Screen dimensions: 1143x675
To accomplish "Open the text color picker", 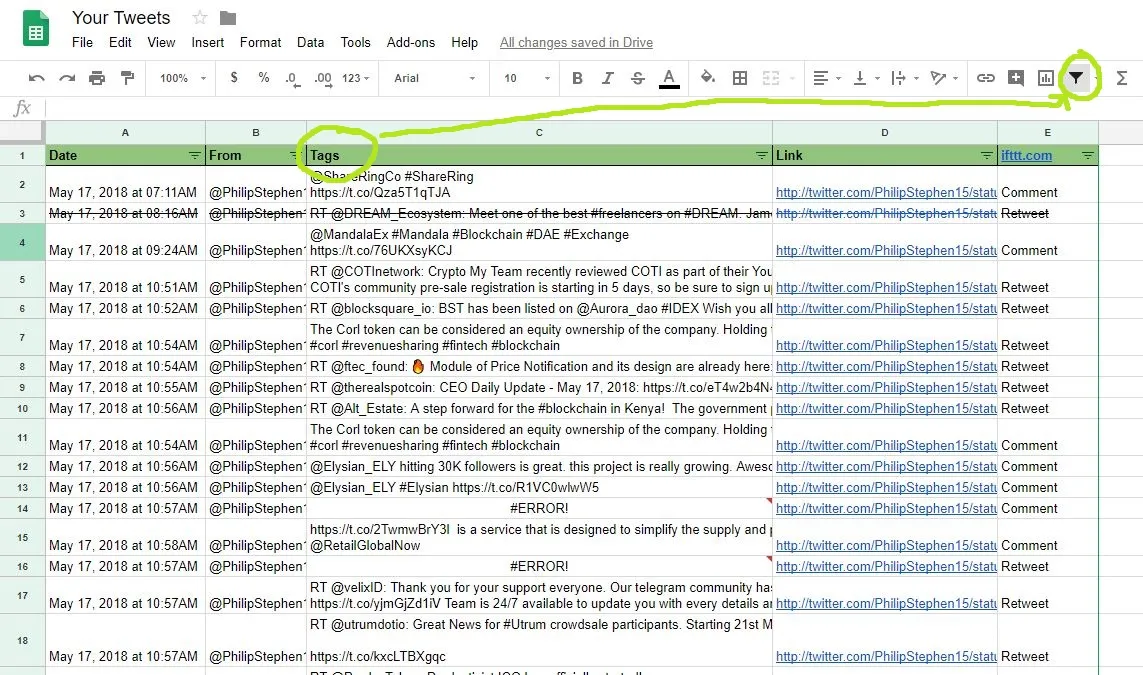I will (x=669, y=78).
